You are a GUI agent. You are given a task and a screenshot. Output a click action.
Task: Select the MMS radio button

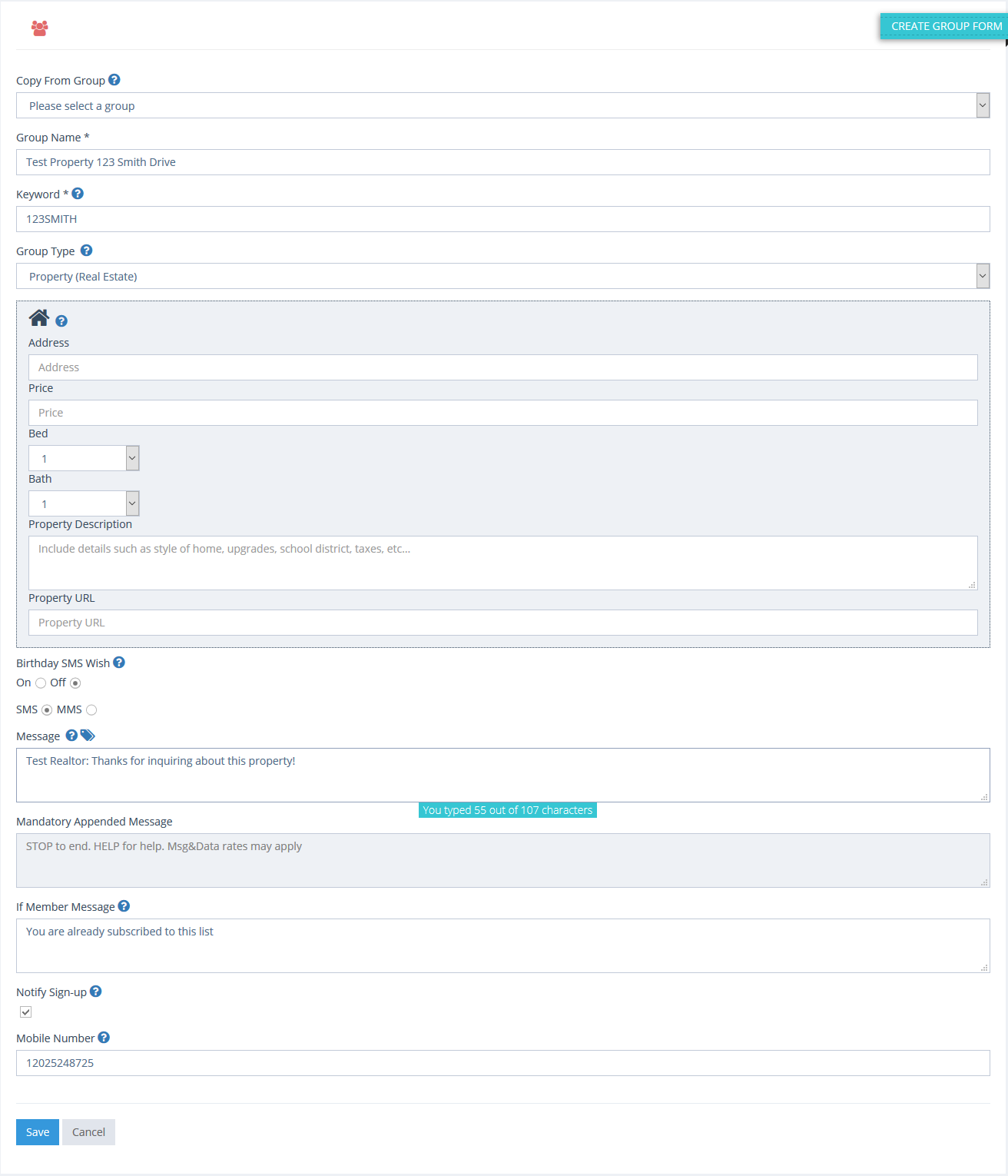tap(91, 709)
